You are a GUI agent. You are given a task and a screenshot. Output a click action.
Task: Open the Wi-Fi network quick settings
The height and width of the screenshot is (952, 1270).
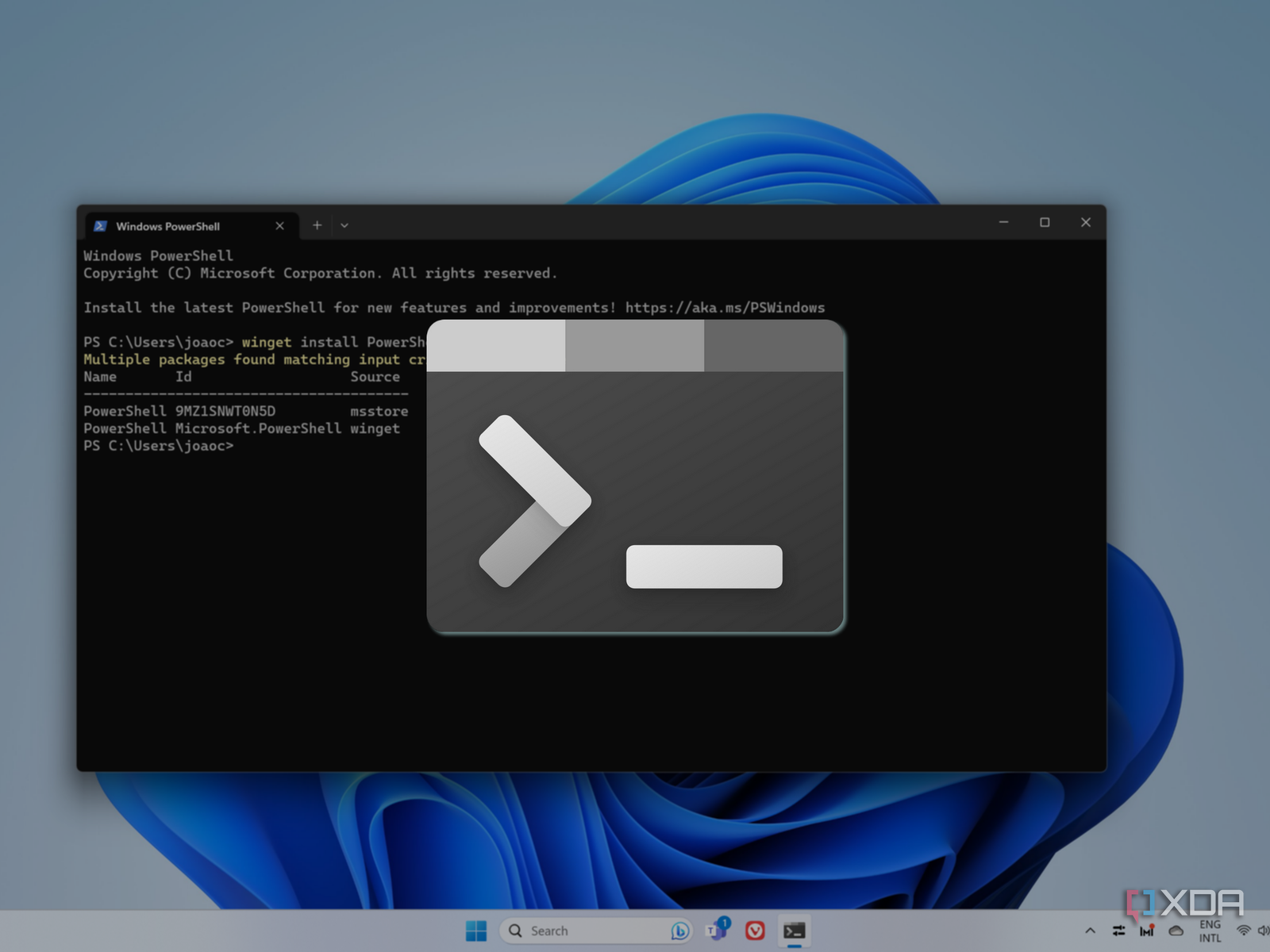[x=1243, y=931]
